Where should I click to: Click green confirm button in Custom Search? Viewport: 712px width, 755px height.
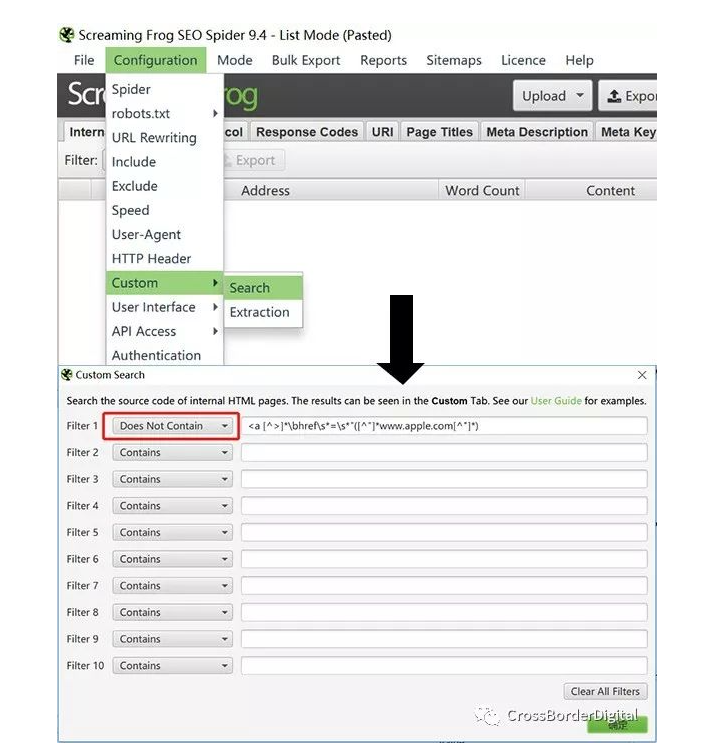click(617, 725)
